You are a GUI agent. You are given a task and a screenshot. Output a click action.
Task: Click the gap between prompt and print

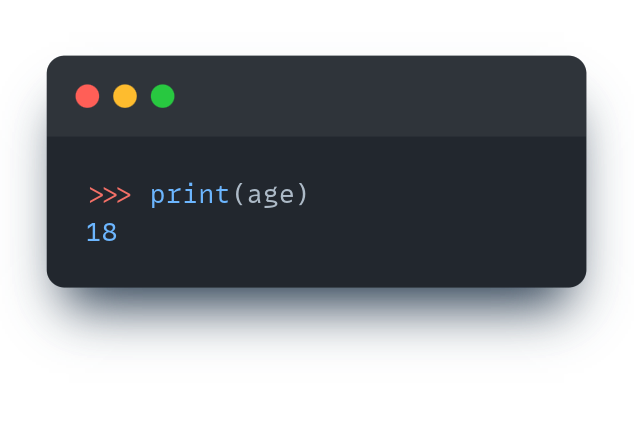(140, 195)
